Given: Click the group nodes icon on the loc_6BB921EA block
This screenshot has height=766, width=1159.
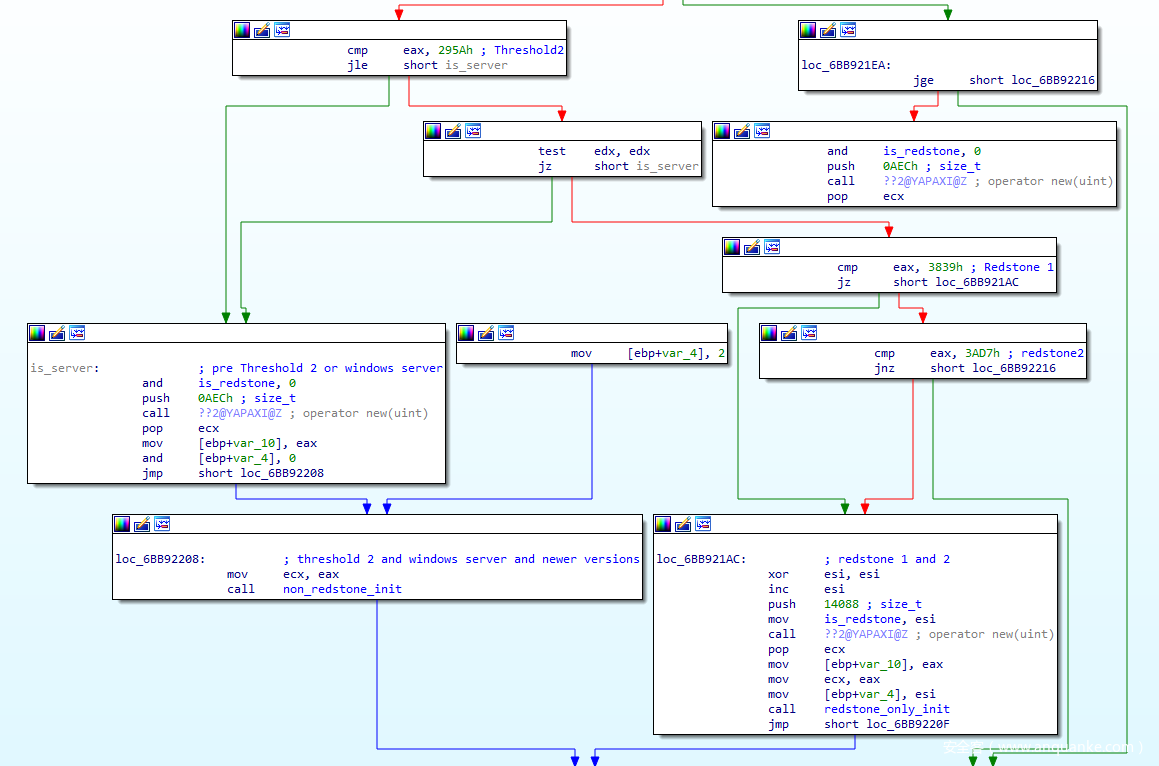Looking at the screenshot, I should pos(848,30).
